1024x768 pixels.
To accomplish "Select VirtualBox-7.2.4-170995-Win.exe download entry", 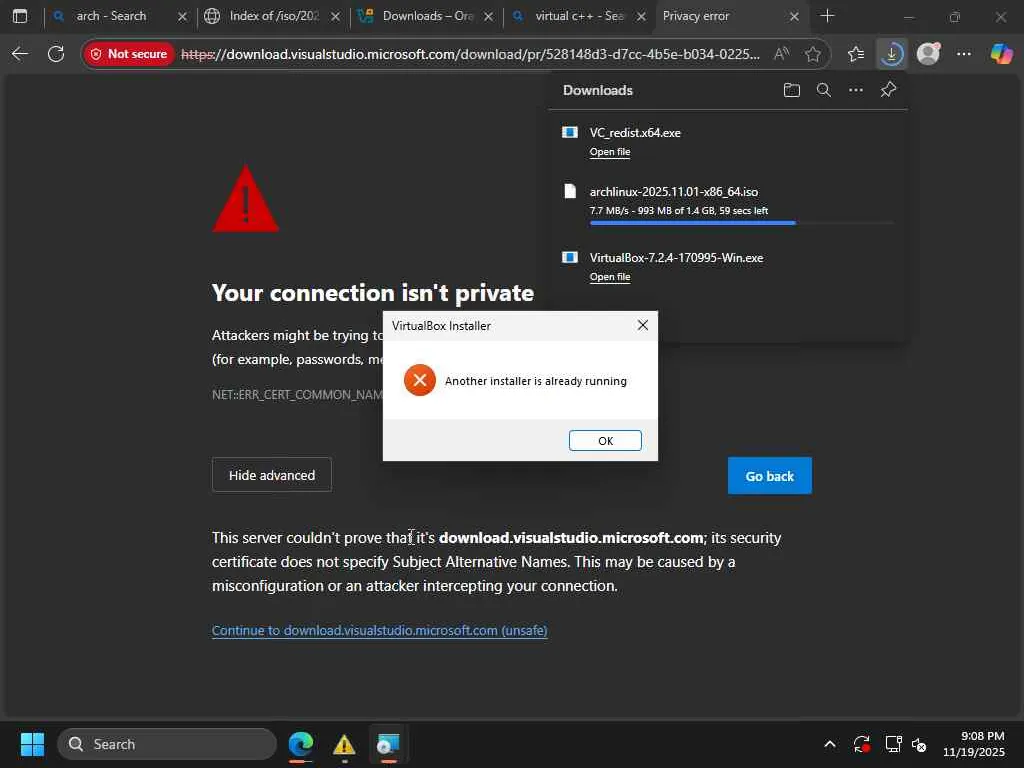I will click(x=728, y=266).
